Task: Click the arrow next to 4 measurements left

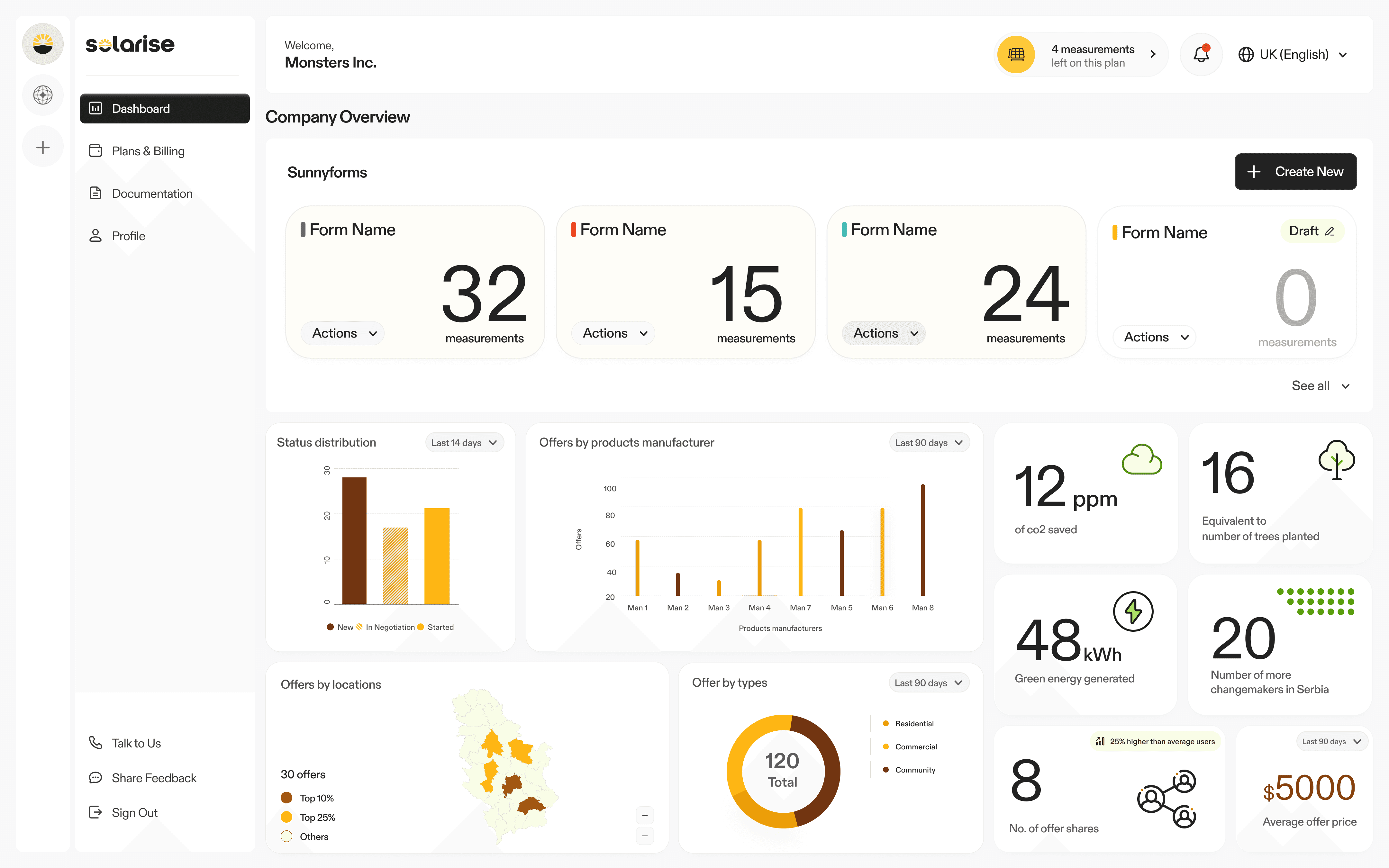Action: (x=1153, y=55)
